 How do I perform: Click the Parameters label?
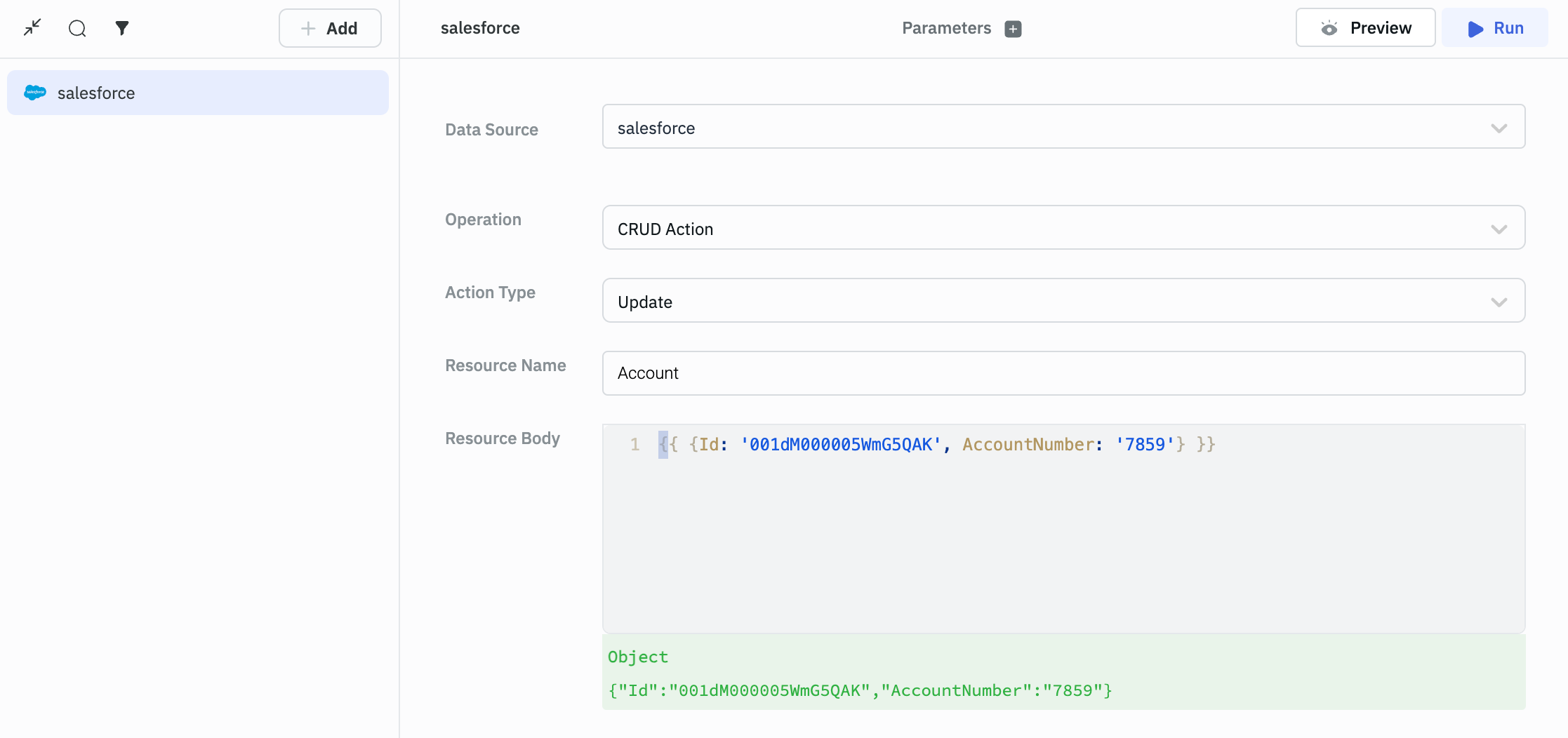(x=946, y=28)
